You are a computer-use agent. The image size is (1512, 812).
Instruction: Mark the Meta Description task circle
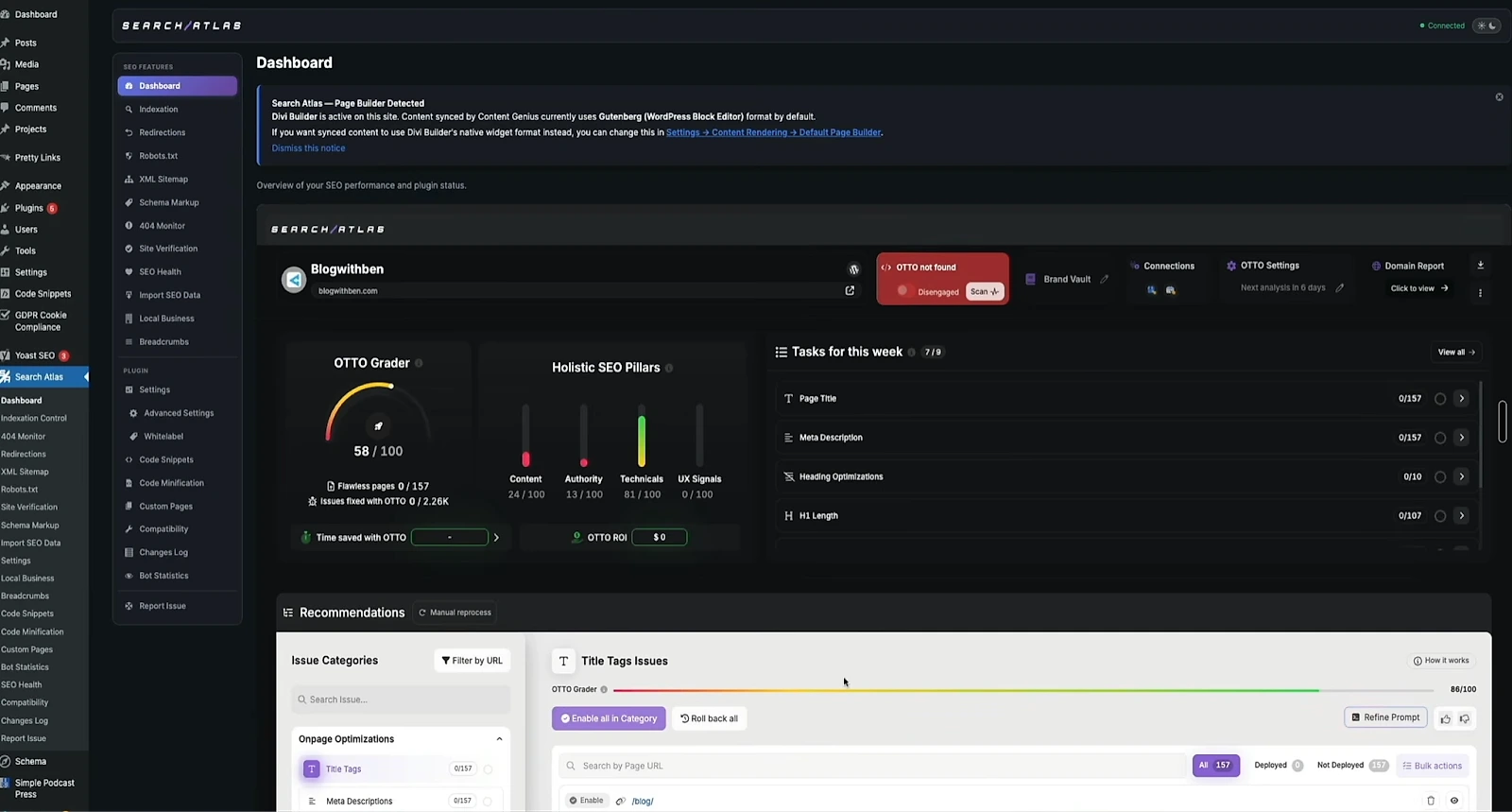(x=1440, y=438)
